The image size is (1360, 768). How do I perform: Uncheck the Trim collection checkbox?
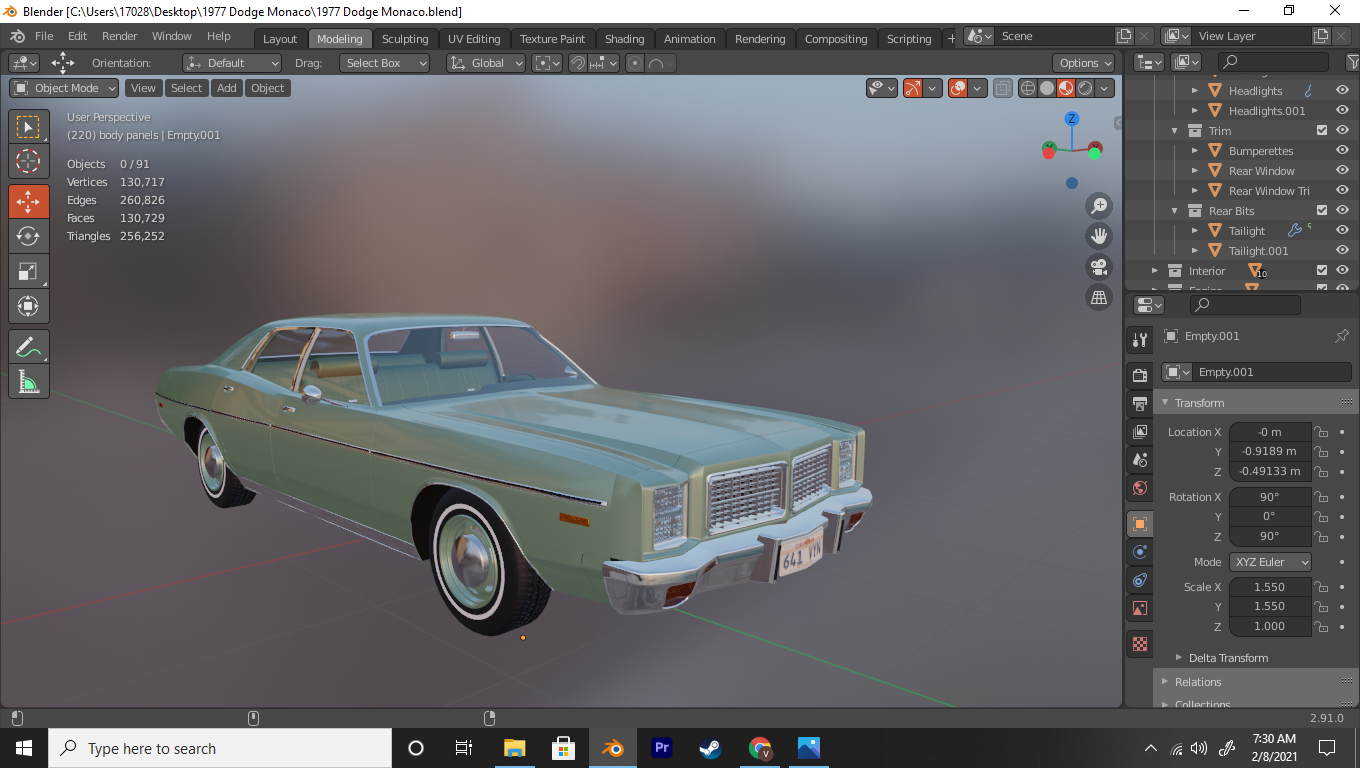[x=1322, y=130]
